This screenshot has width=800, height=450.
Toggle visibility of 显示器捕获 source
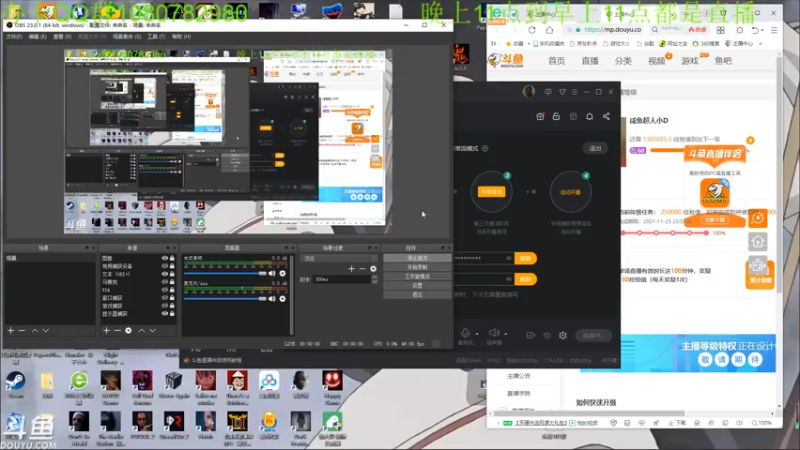point(165,313)
